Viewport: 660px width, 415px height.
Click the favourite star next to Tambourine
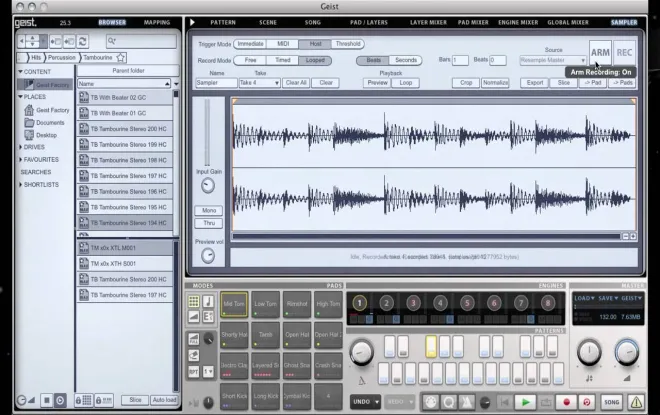click(x=121, y=57)
